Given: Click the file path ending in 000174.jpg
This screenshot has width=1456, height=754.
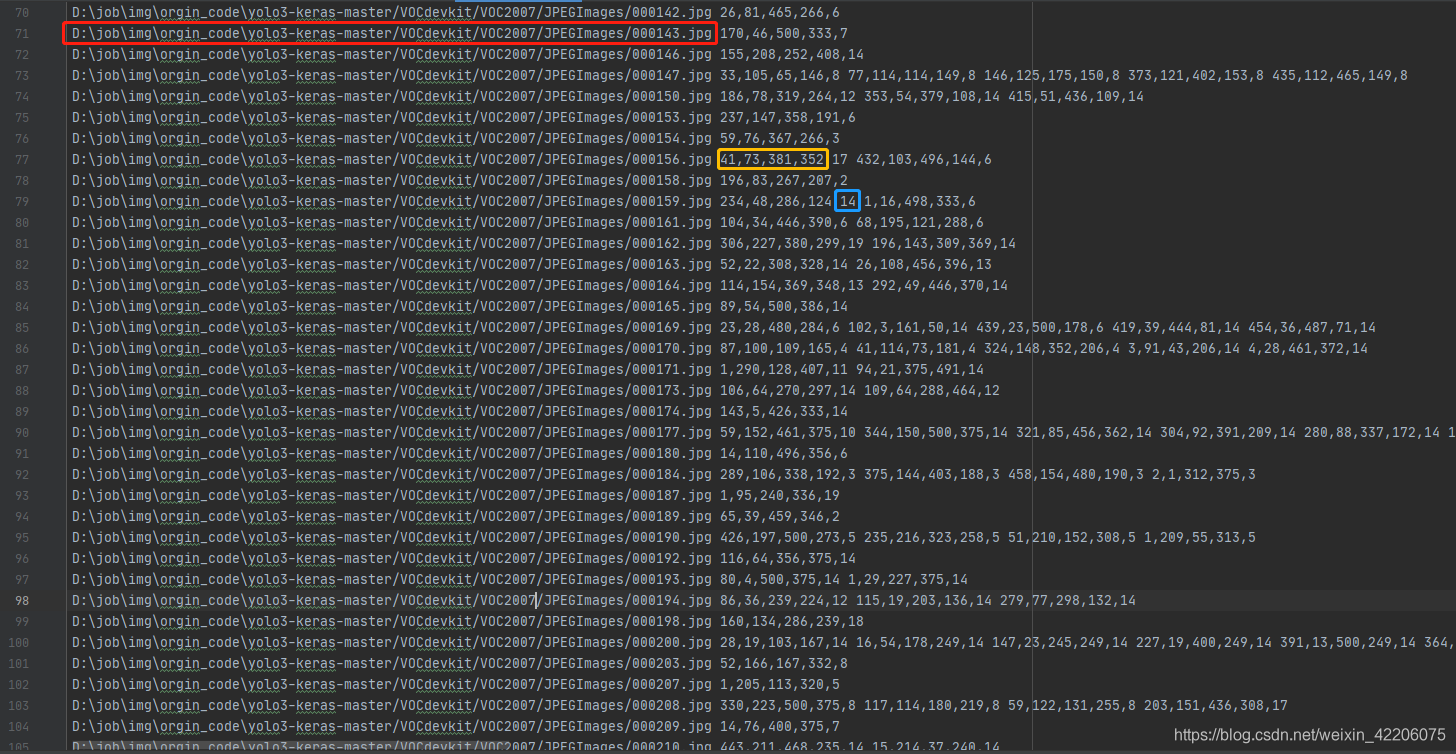Looking at the screenshot, I should [392, 412].
